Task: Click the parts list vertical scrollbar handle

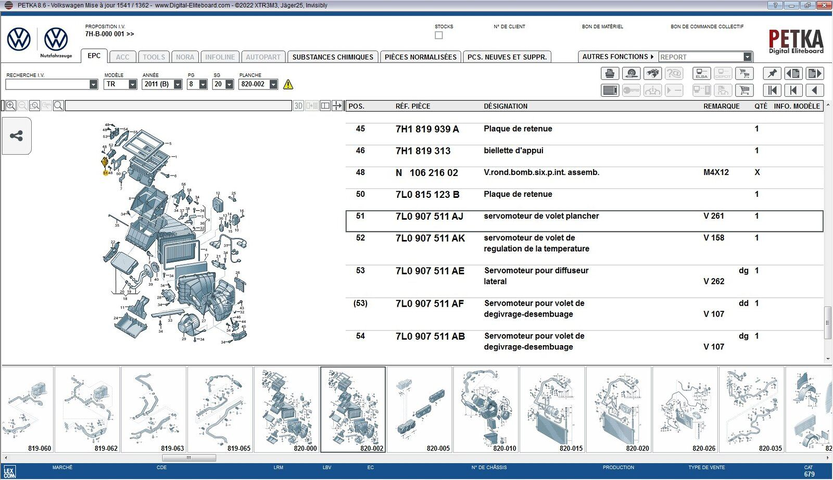Action: 828,322
